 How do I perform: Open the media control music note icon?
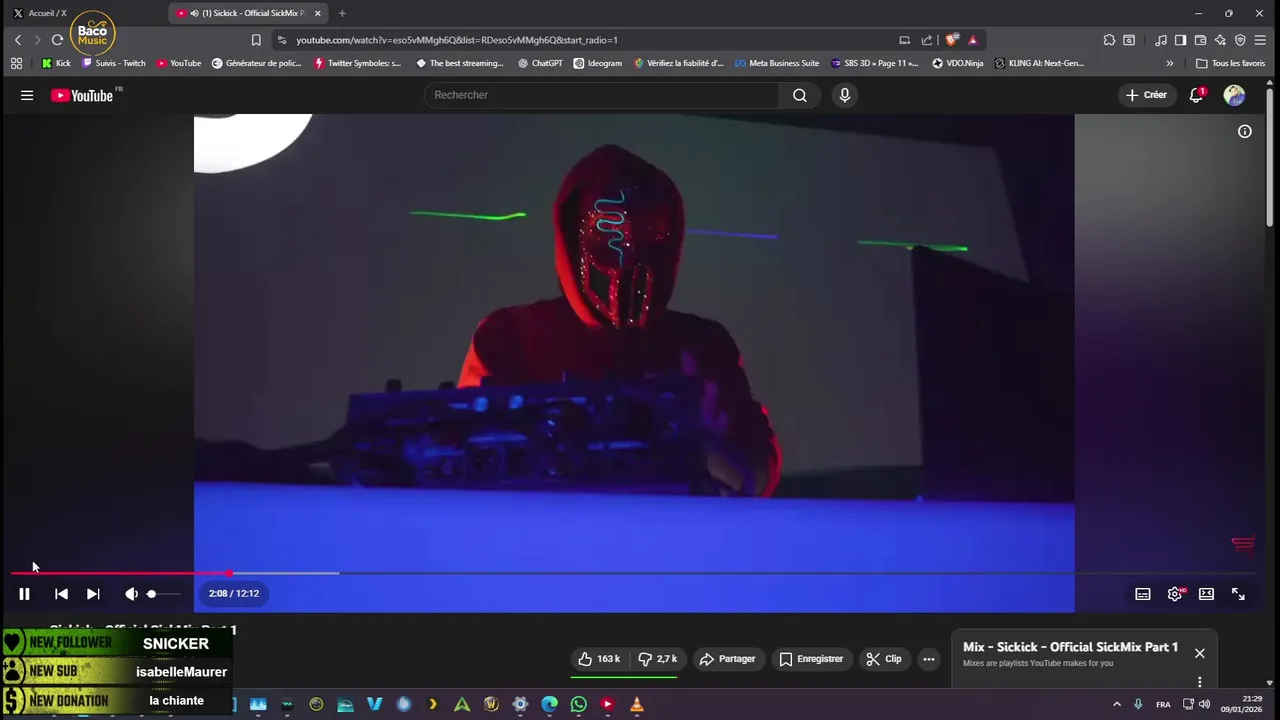(1161, 40)
